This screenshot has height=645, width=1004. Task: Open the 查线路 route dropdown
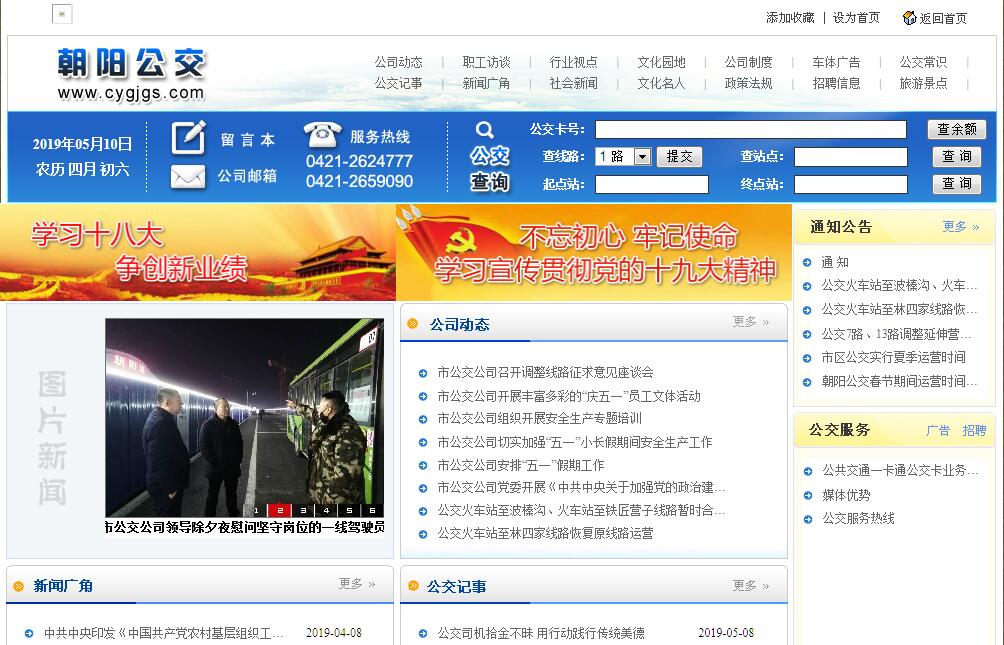(x=641, y=157)
